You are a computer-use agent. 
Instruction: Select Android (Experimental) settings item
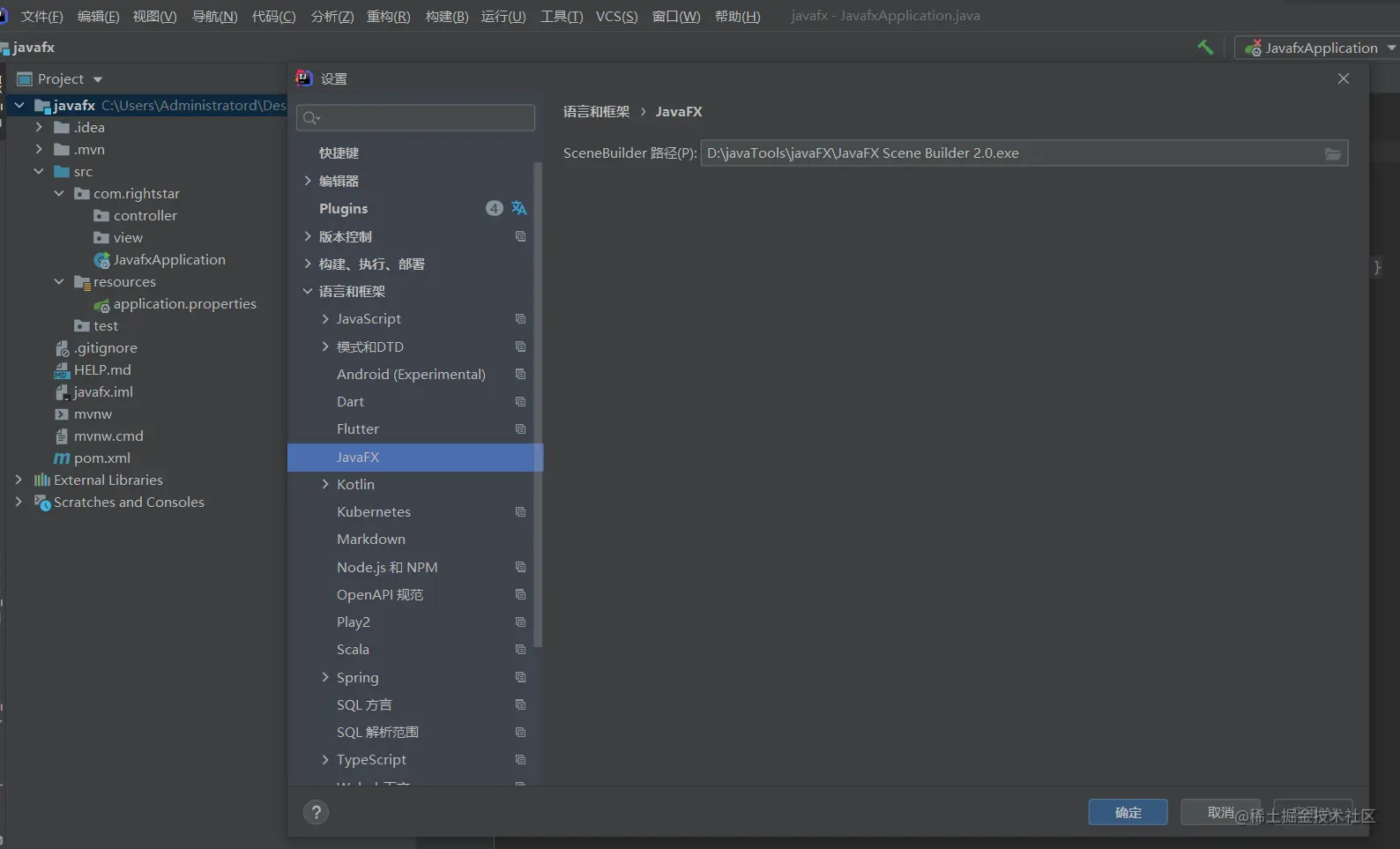point(411,374)
